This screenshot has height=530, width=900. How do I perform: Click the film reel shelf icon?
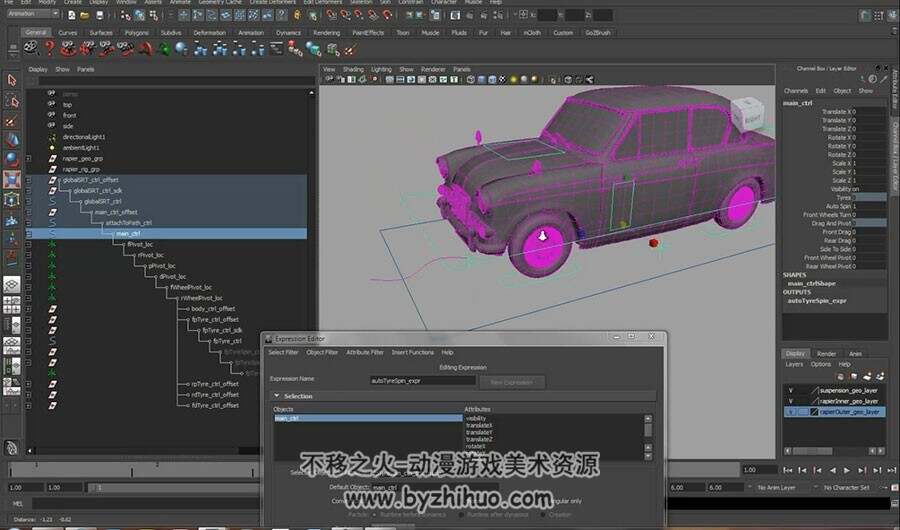click(x=31, y=49)
